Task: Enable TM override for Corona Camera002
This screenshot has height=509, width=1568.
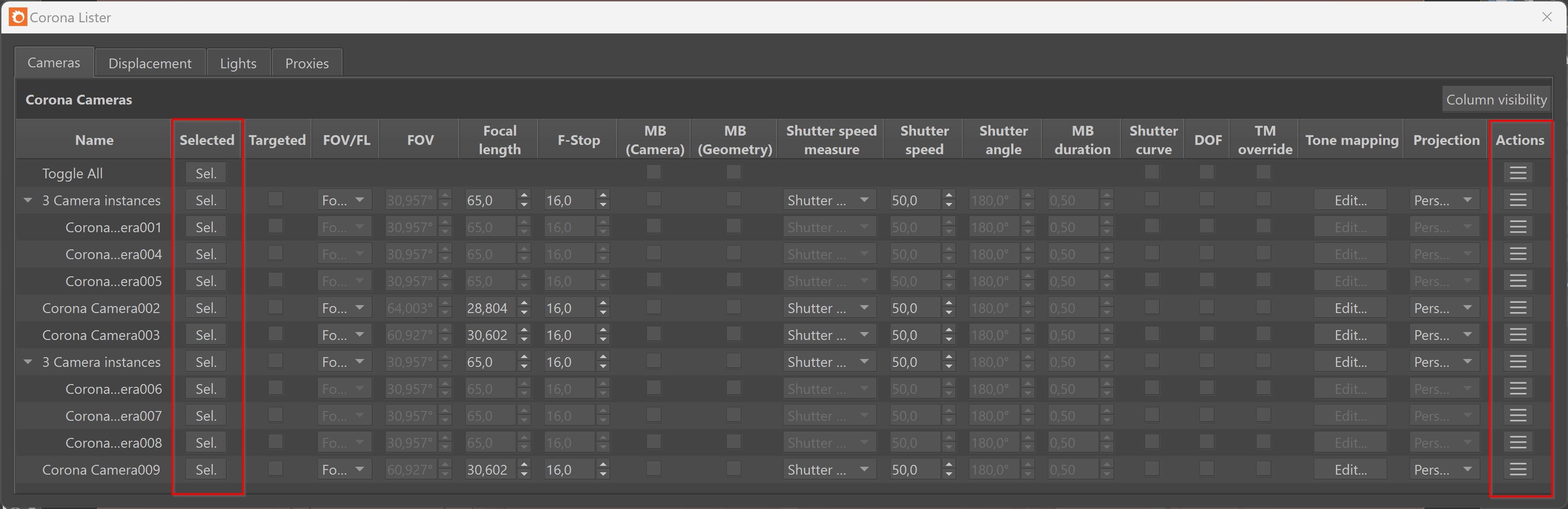Action: (1264, 307)
